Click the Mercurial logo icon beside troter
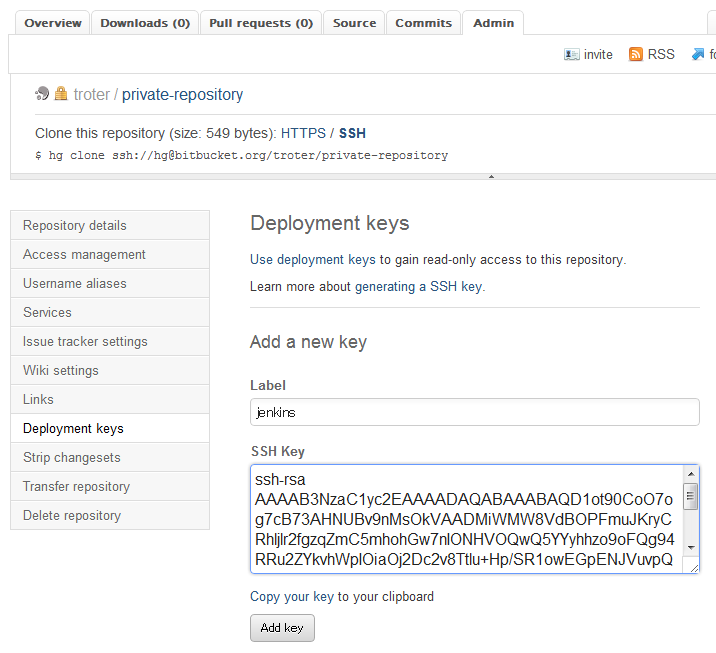Viewport: 716px width, 653px height. tap(42, 94)
